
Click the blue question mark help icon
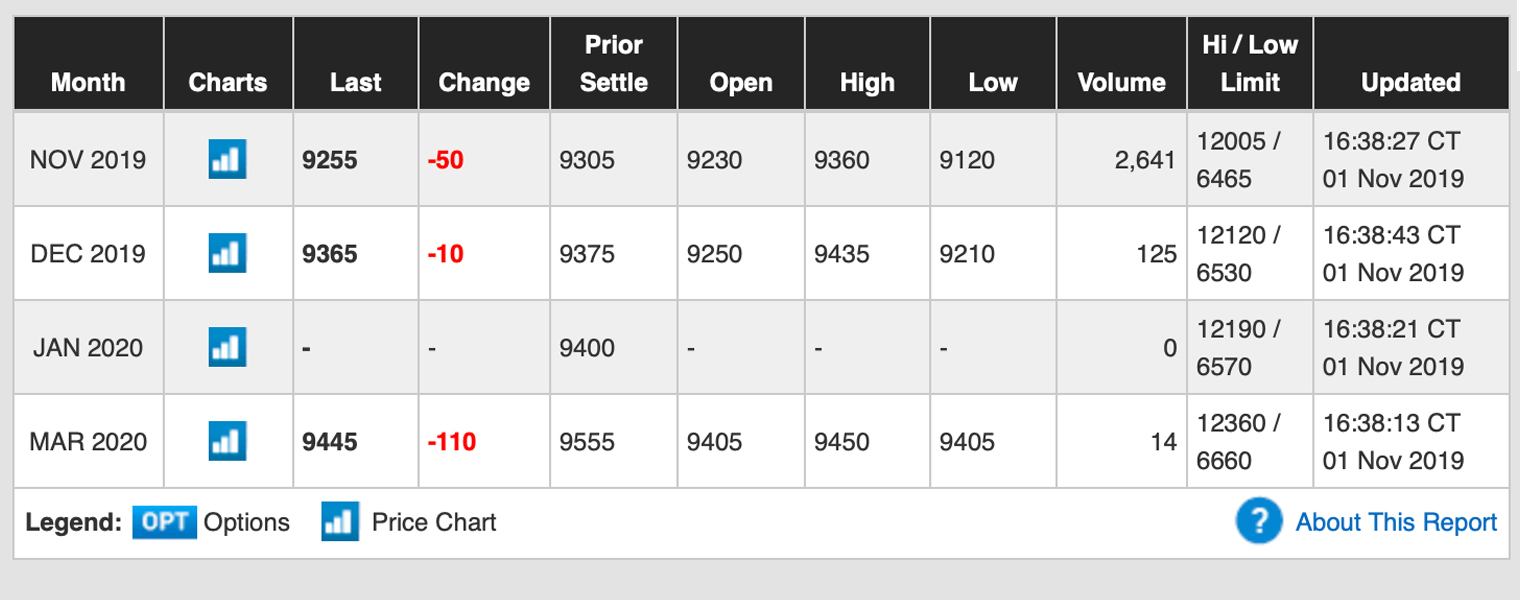point(1259,521)
